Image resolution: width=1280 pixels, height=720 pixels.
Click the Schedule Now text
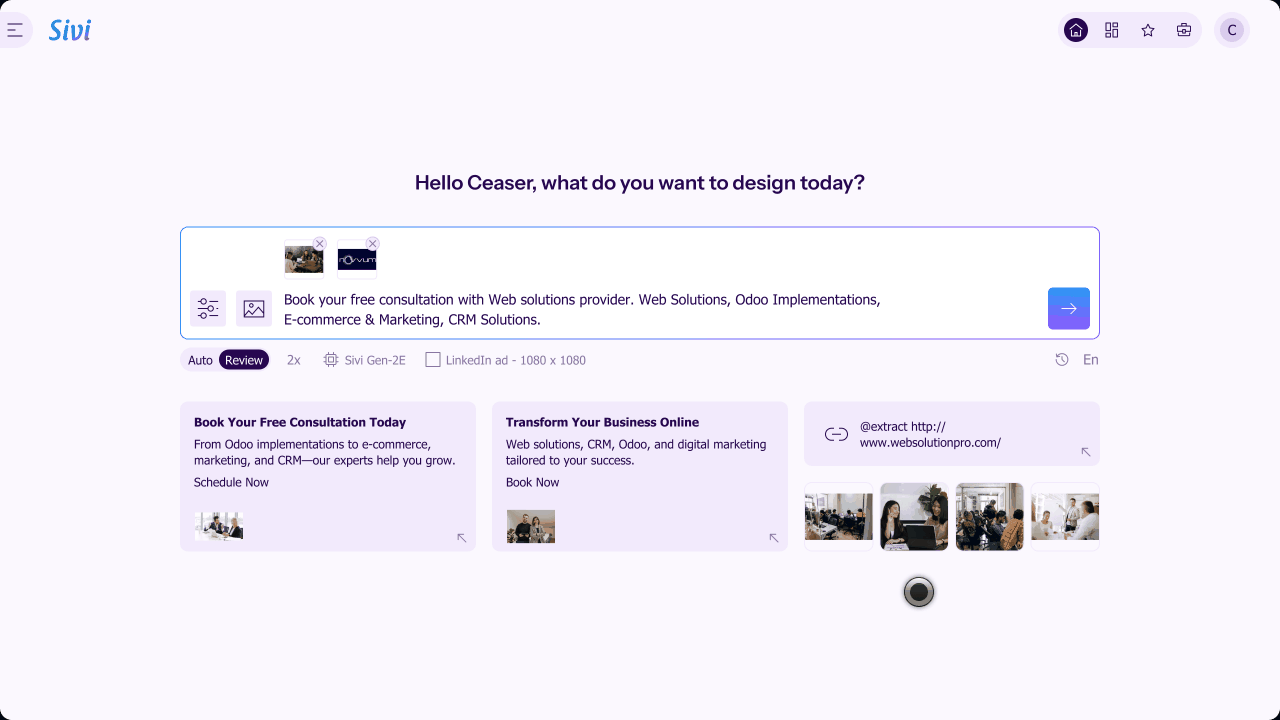click(231, 482)
